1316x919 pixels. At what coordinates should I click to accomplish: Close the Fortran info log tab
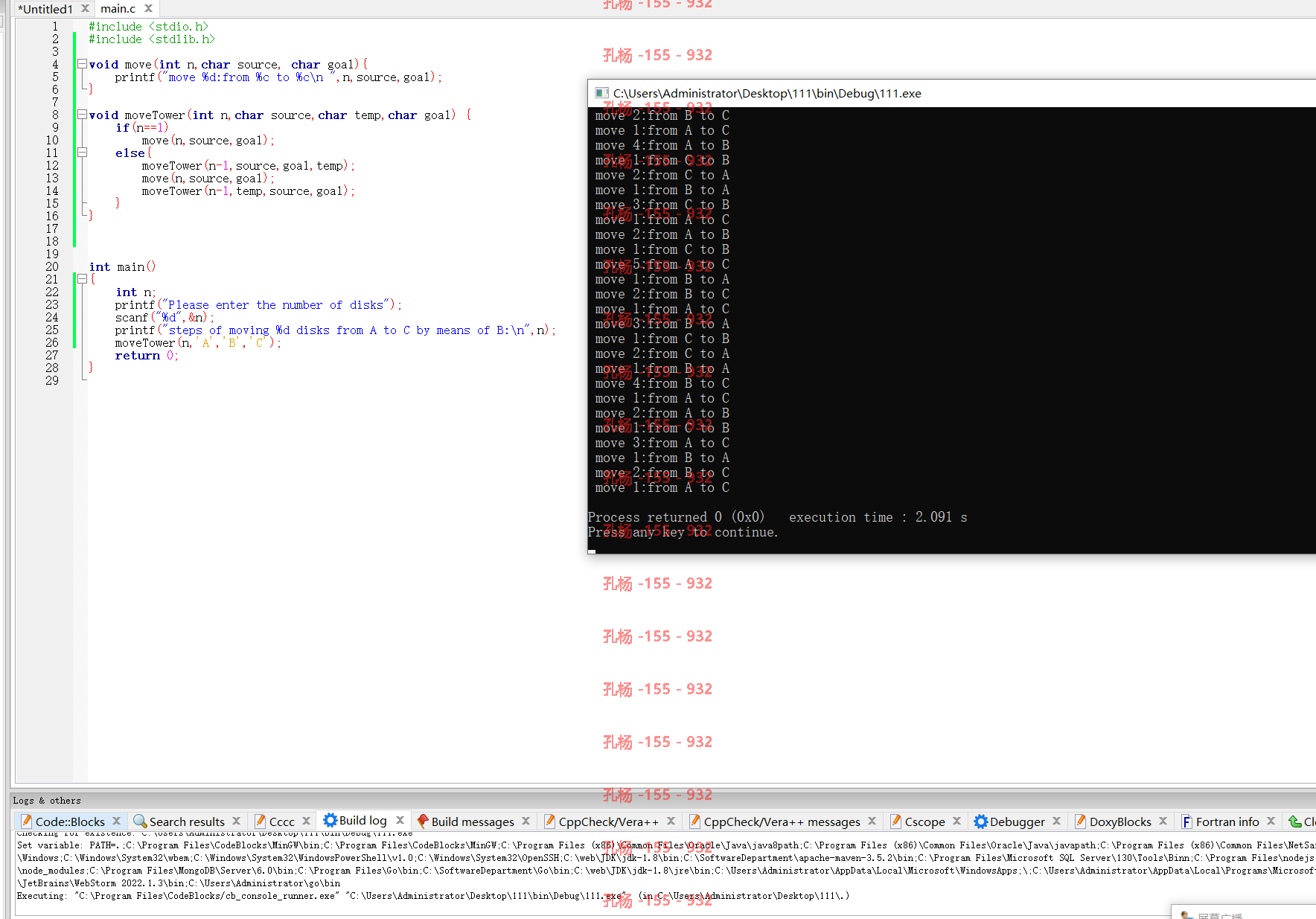coord(1271,821)
